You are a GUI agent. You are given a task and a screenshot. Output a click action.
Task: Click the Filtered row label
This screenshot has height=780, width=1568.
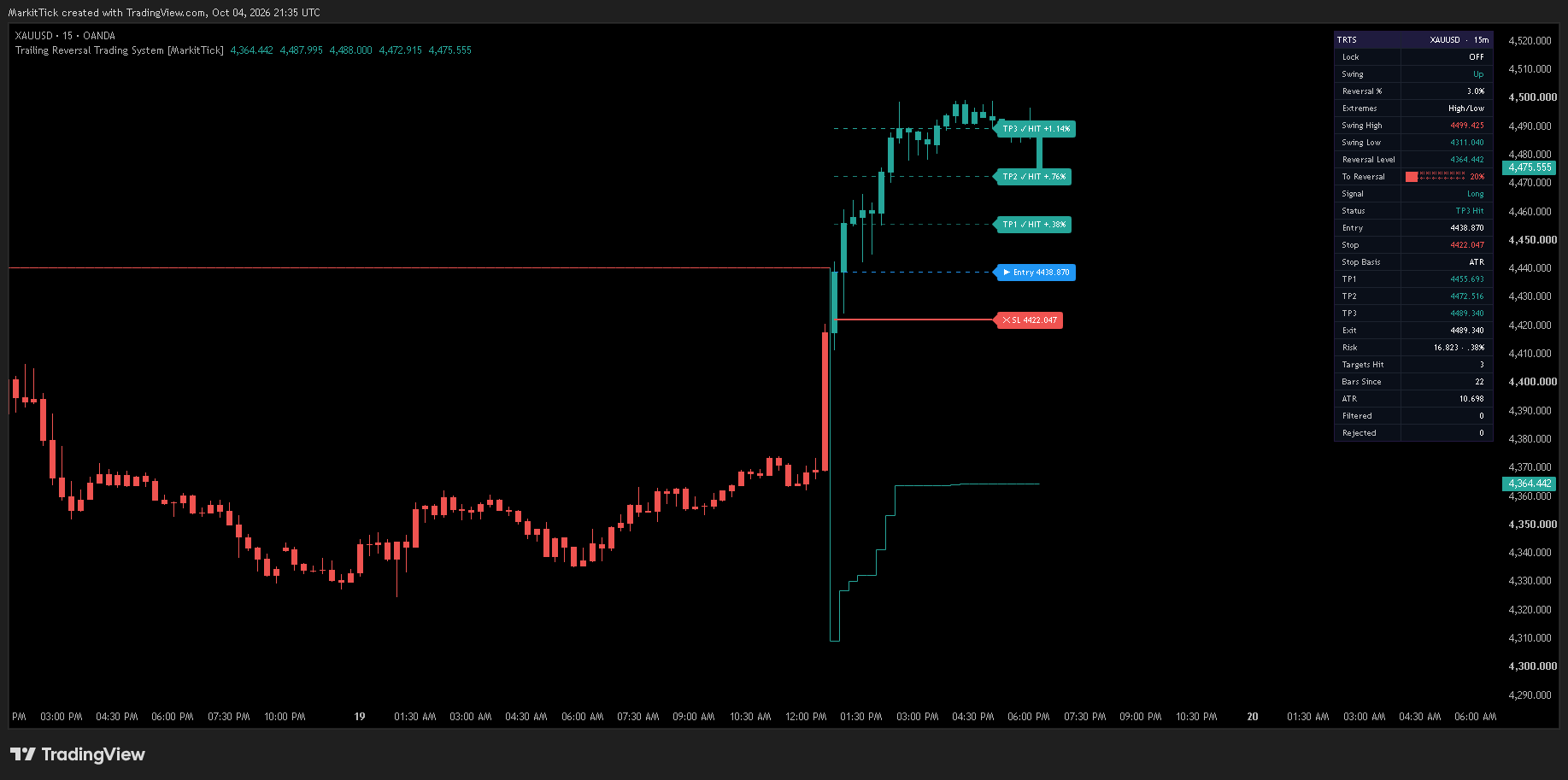pyautogui.click(x=1357, y=416)
